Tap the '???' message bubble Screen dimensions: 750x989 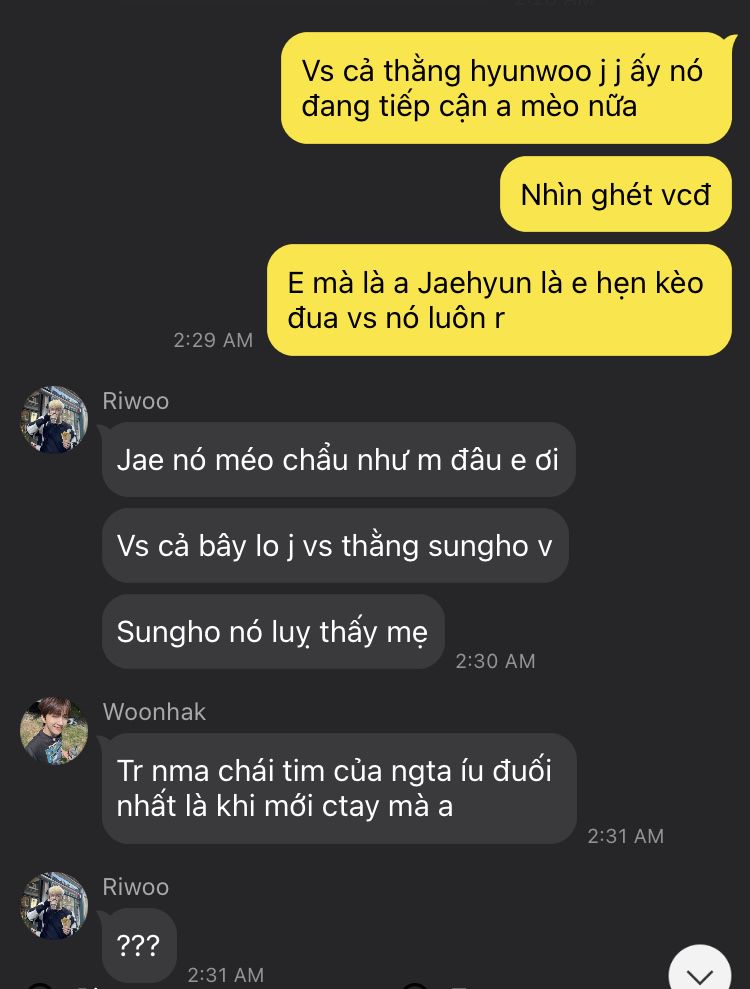[139, 945]
